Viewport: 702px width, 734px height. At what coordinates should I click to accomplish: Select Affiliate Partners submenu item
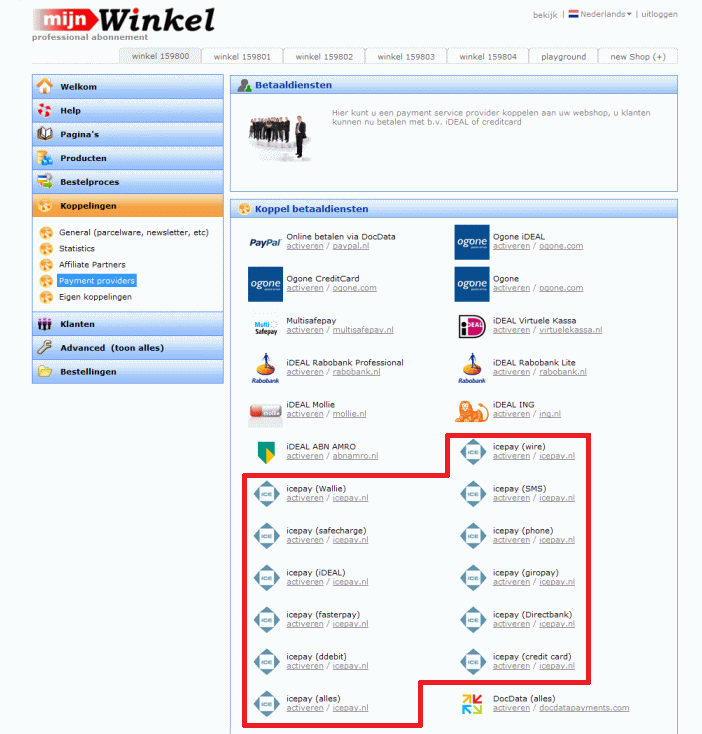pos(92,264)
